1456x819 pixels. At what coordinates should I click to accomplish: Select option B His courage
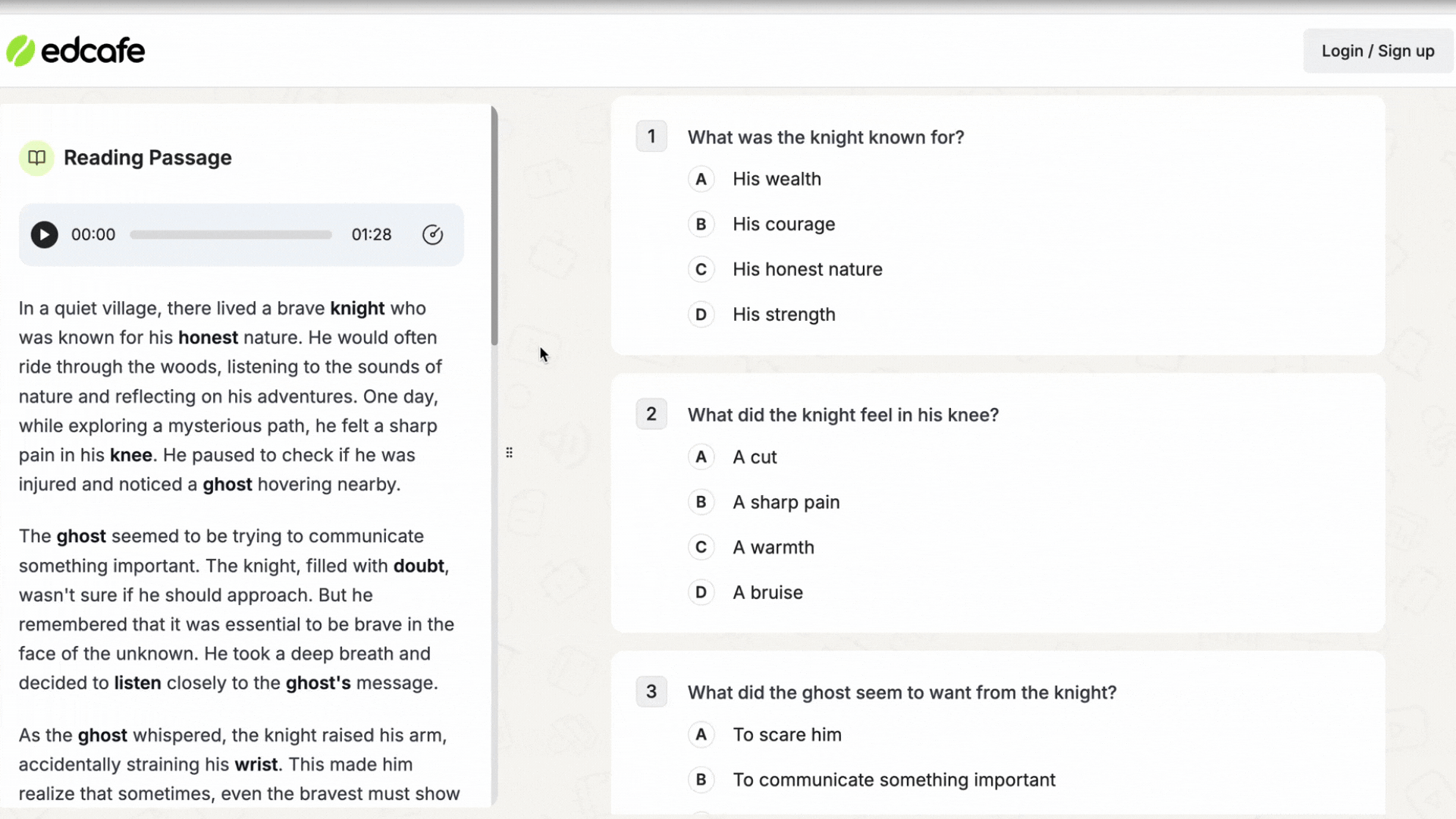click(x=701, y=224)
